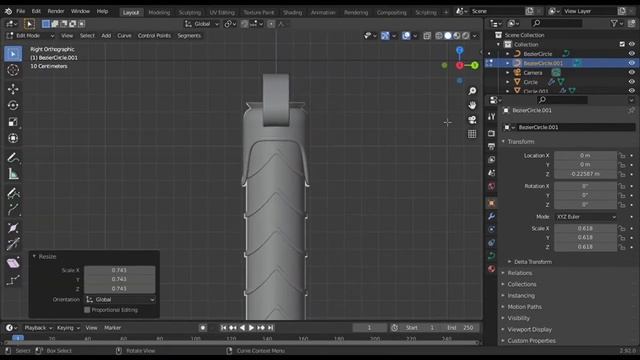The height and width of the screenshot is (360, 640).
Task: Select the Move tool
Action: point(13,89)
